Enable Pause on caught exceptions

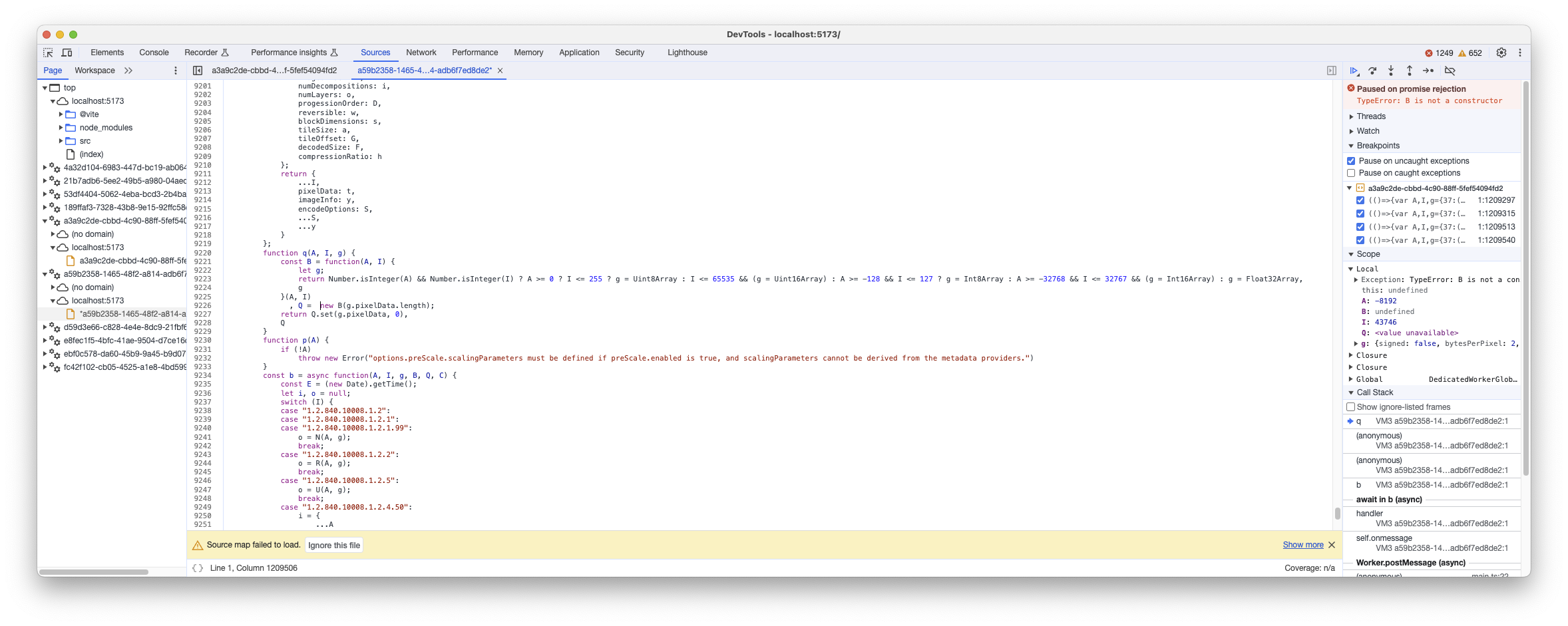[1351, 173]
